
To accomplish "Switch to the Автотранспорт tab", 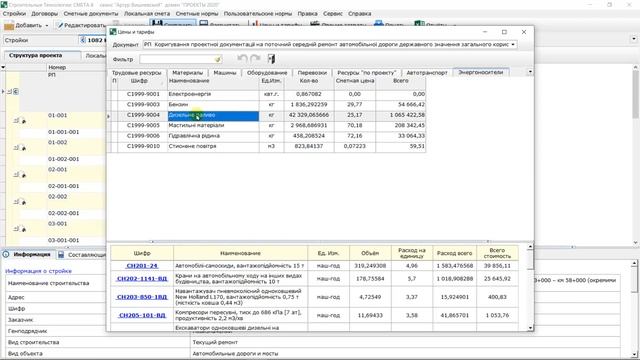I will point(427,73).
